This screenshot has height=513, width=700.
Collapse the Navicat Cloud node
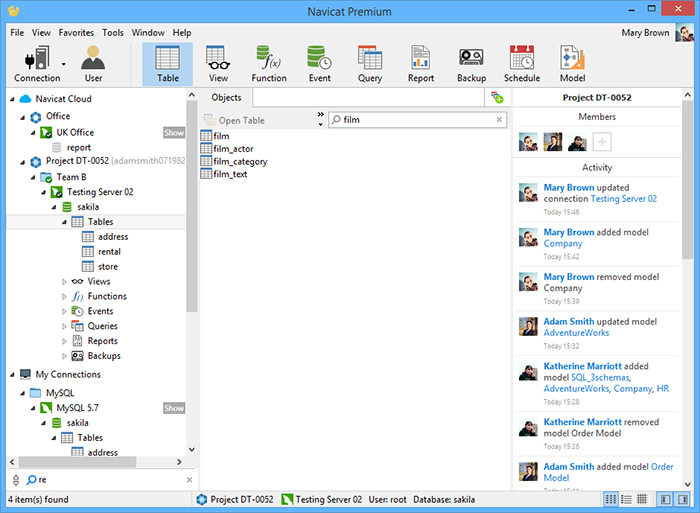[12, 99]
